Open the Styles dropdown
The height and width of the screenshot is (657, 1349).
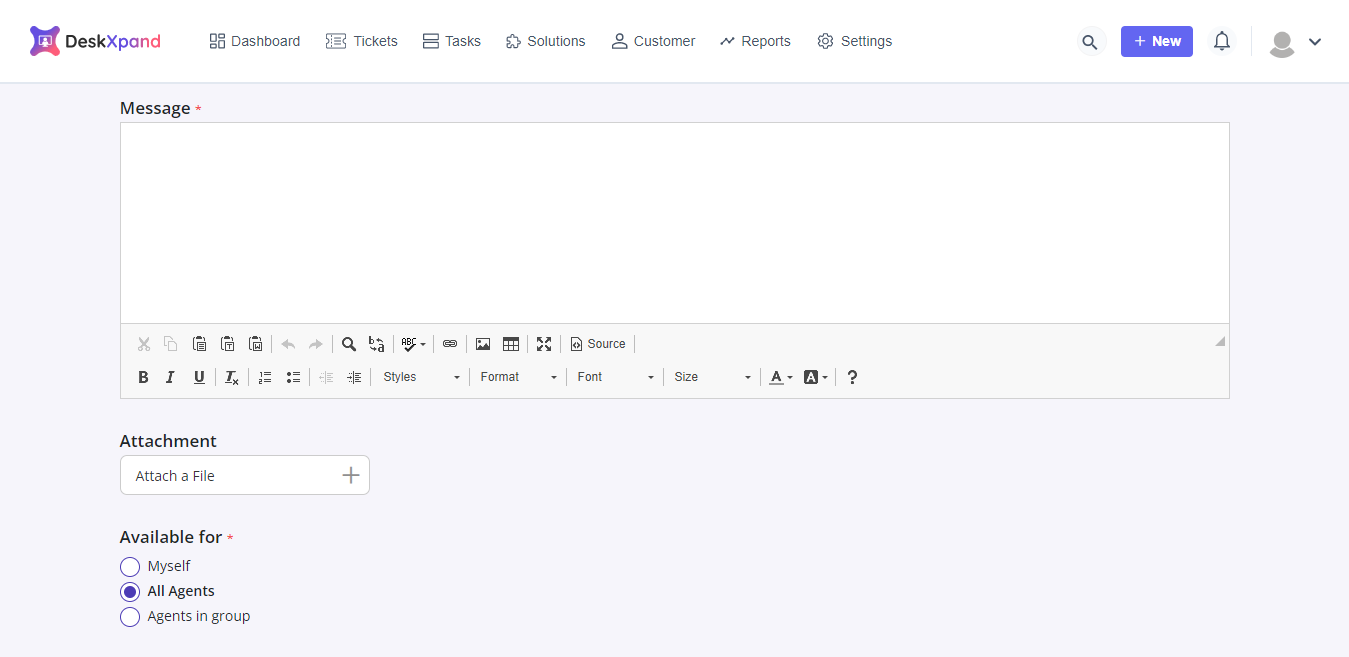point(421,377)
